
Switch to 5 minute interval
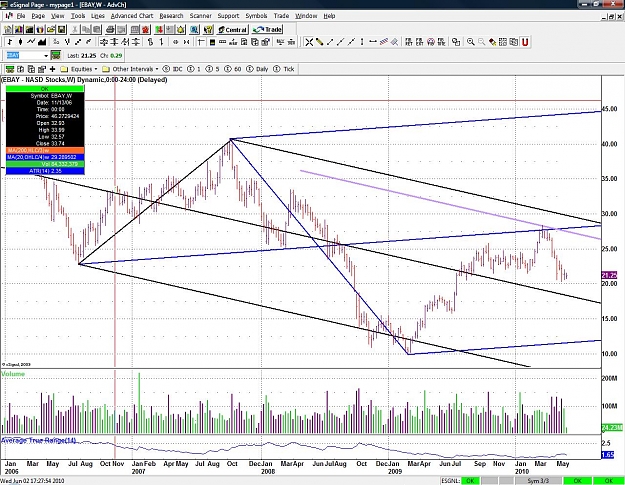pos(212,69)
